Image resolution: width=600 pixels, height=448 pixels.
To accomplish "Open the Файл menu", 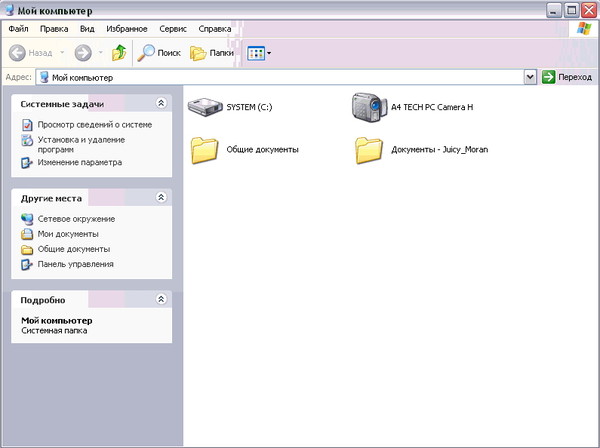I will [x=18, y=29].
